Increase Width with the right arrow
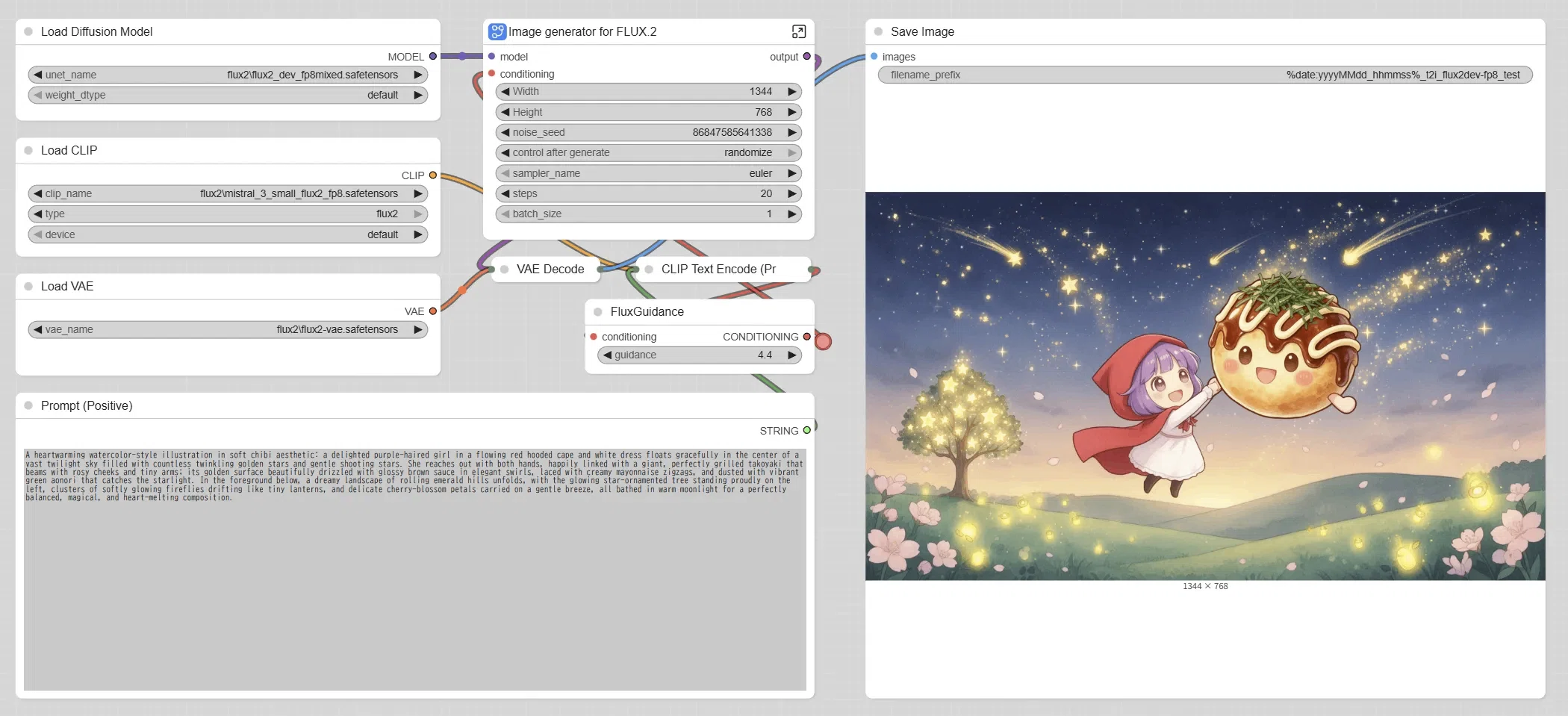 (x=792, y=91)
